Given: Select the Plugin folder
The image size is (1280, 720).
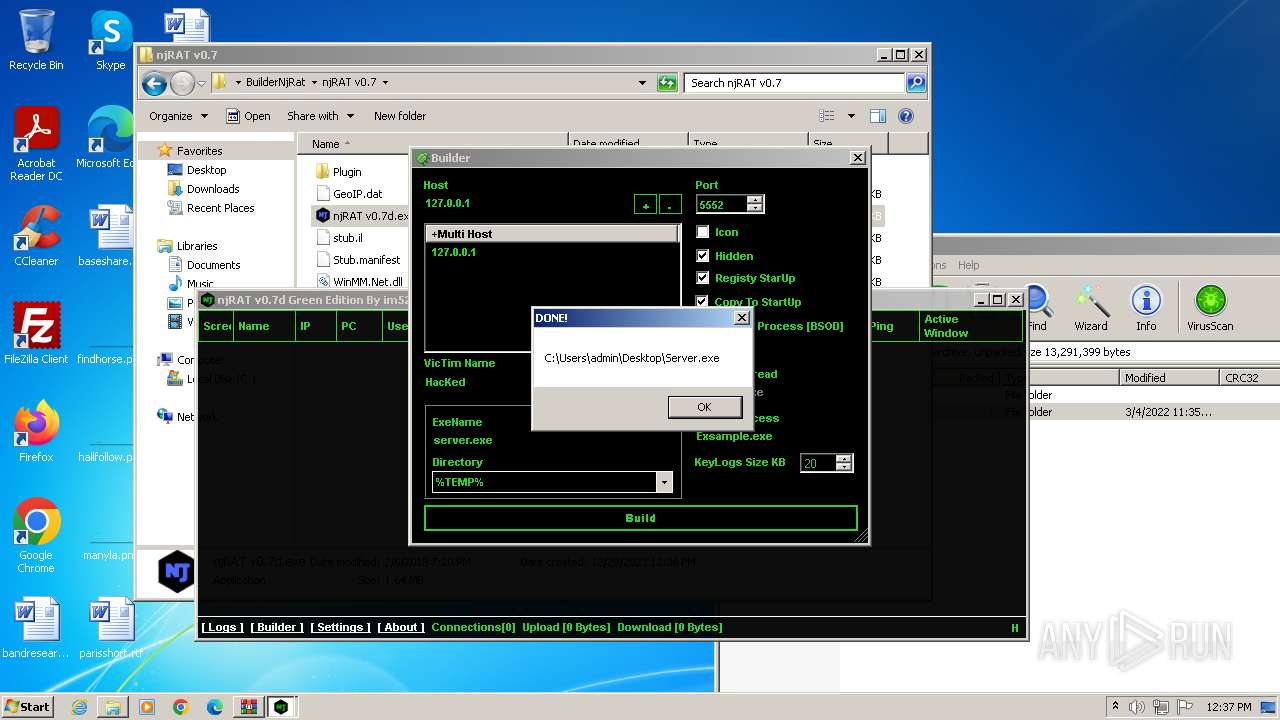Looking at the screenshot, I should click(347, 172).
